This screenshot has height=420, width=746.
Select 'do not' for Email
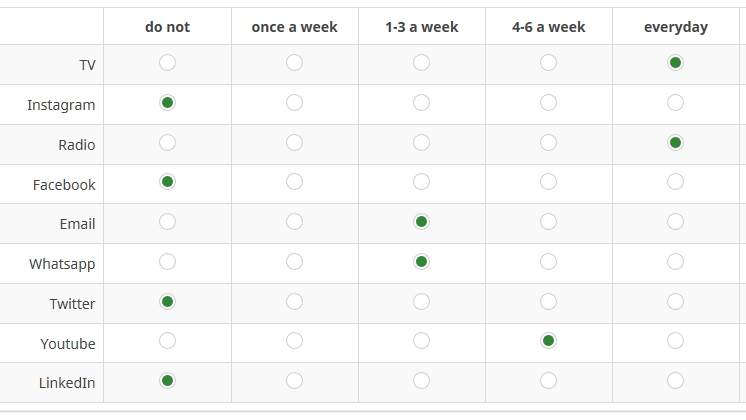tap(167, 222)
